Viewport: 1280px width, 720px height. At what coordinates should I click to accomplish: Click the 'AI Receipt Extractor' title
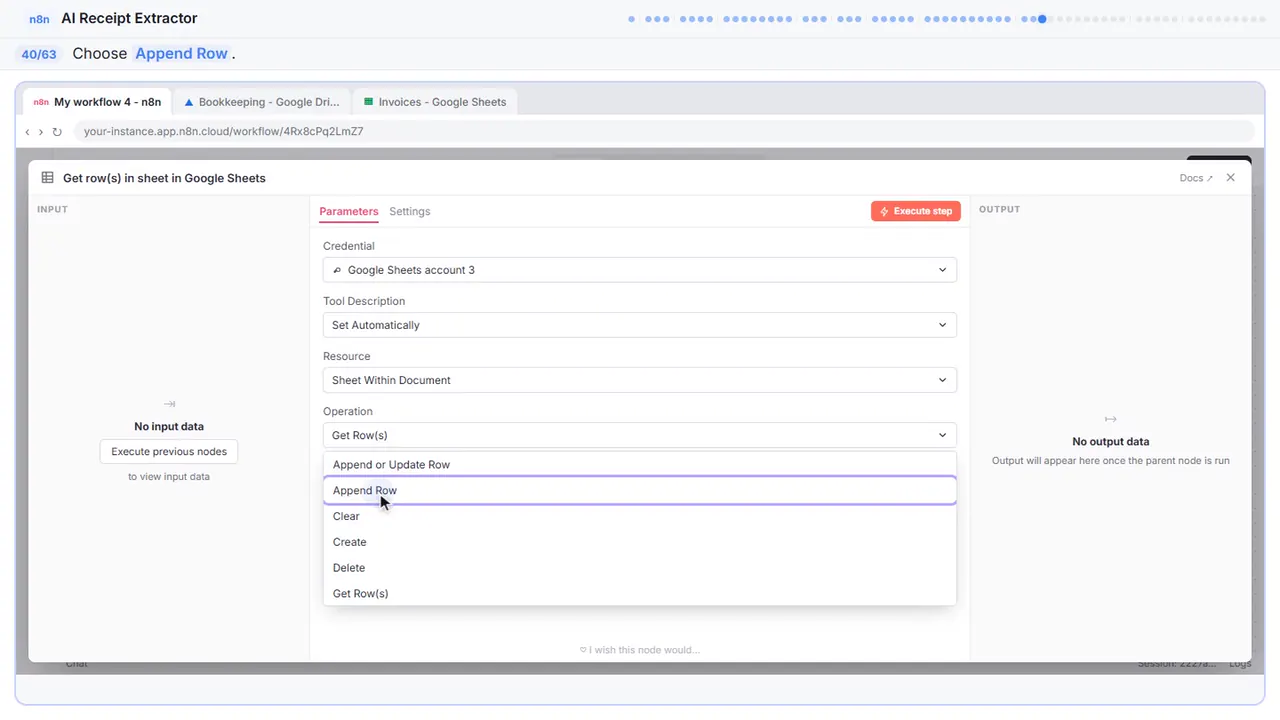point(129,19)
